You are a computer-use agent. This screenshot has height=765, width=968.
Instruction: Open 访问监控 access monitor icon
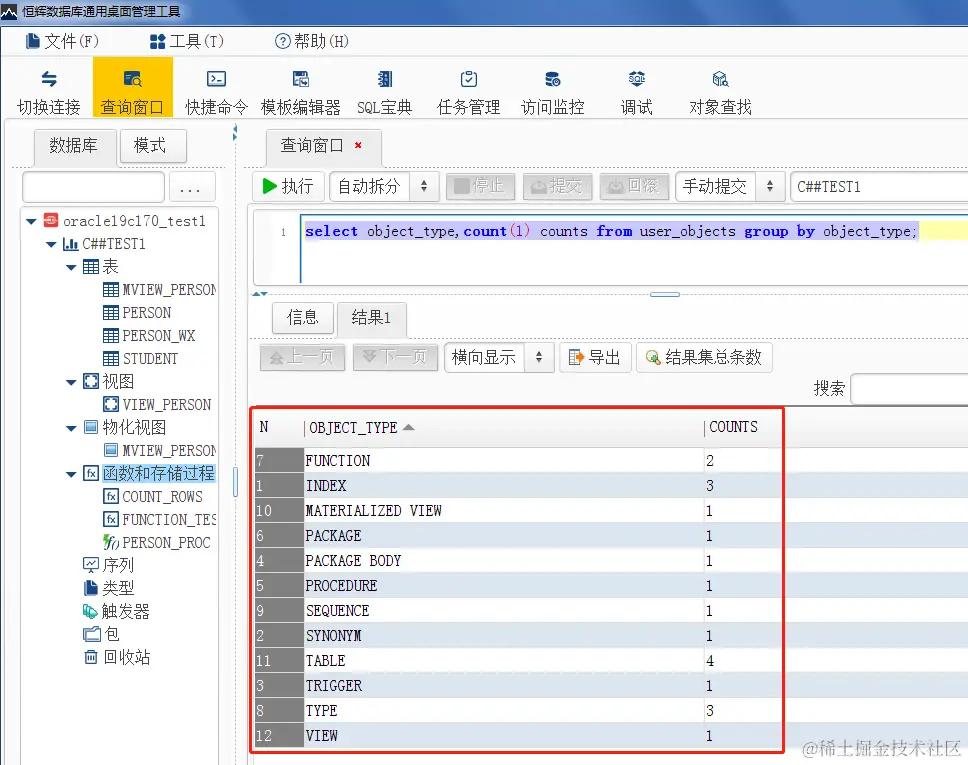553,79
